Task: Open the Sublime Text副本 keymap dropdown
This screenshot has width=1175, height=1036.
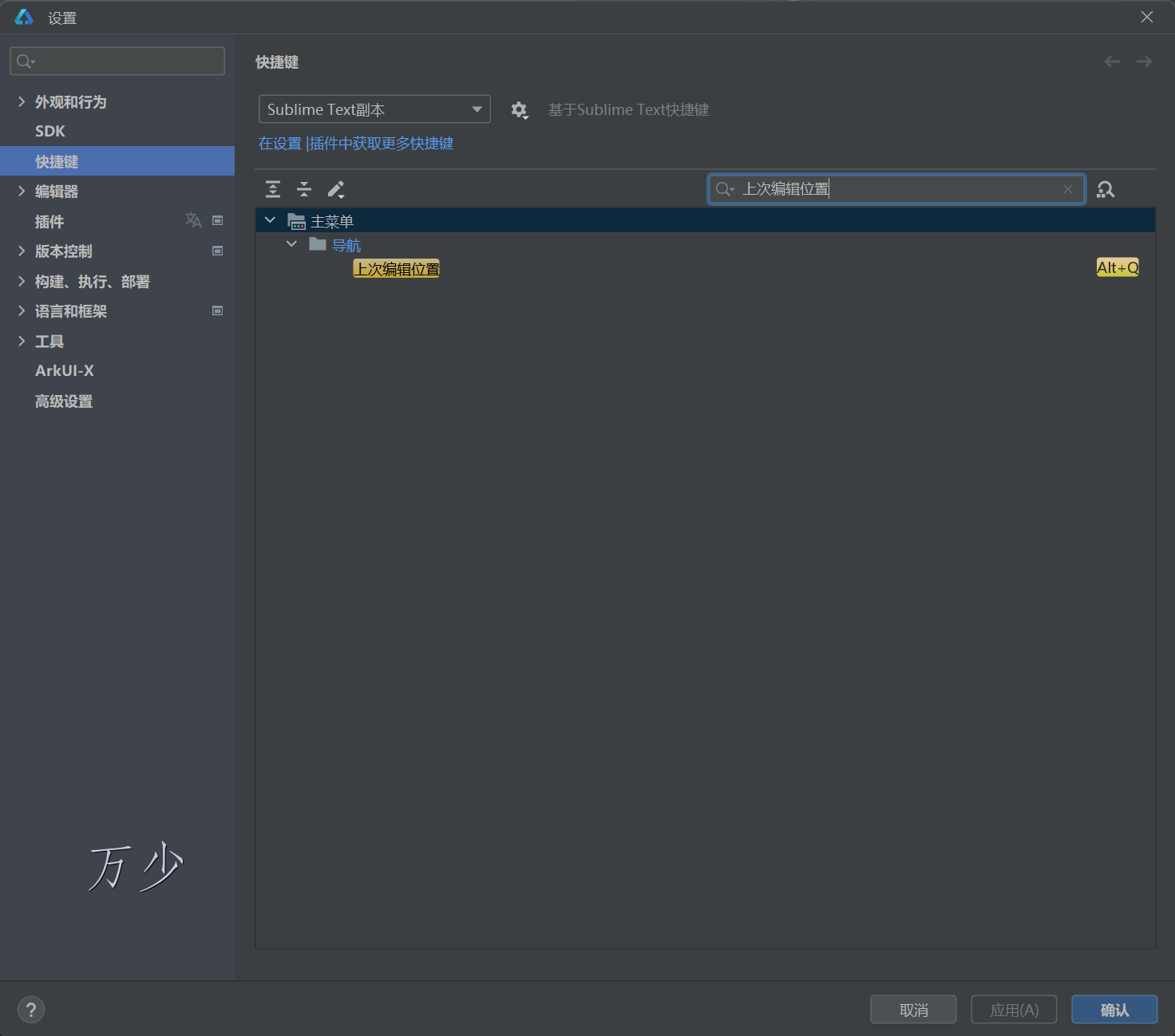Action: [x=374, y=109]
